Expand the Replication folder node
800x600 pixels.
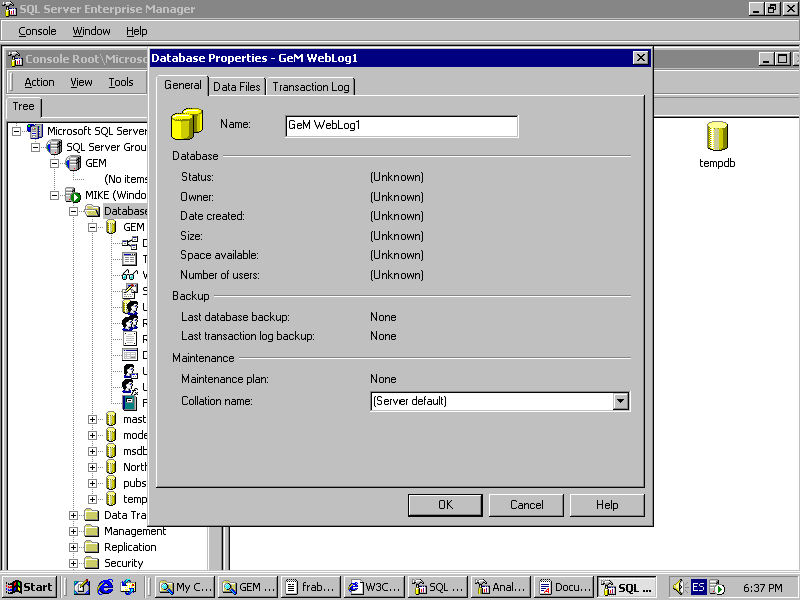(73, 547)
